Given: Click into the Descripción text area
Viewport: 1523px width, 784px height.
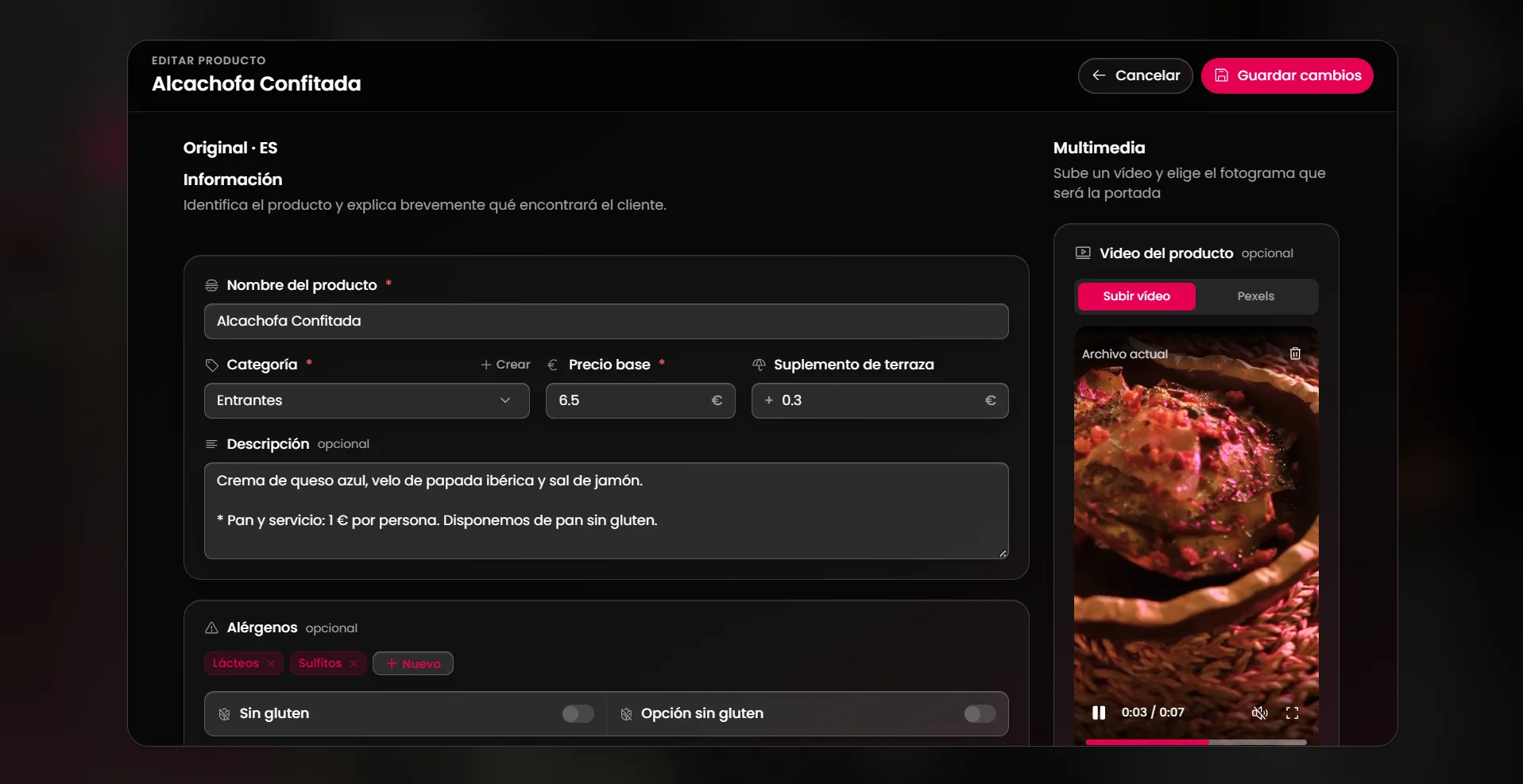Looking at the screenshot, I should point(606,511).
